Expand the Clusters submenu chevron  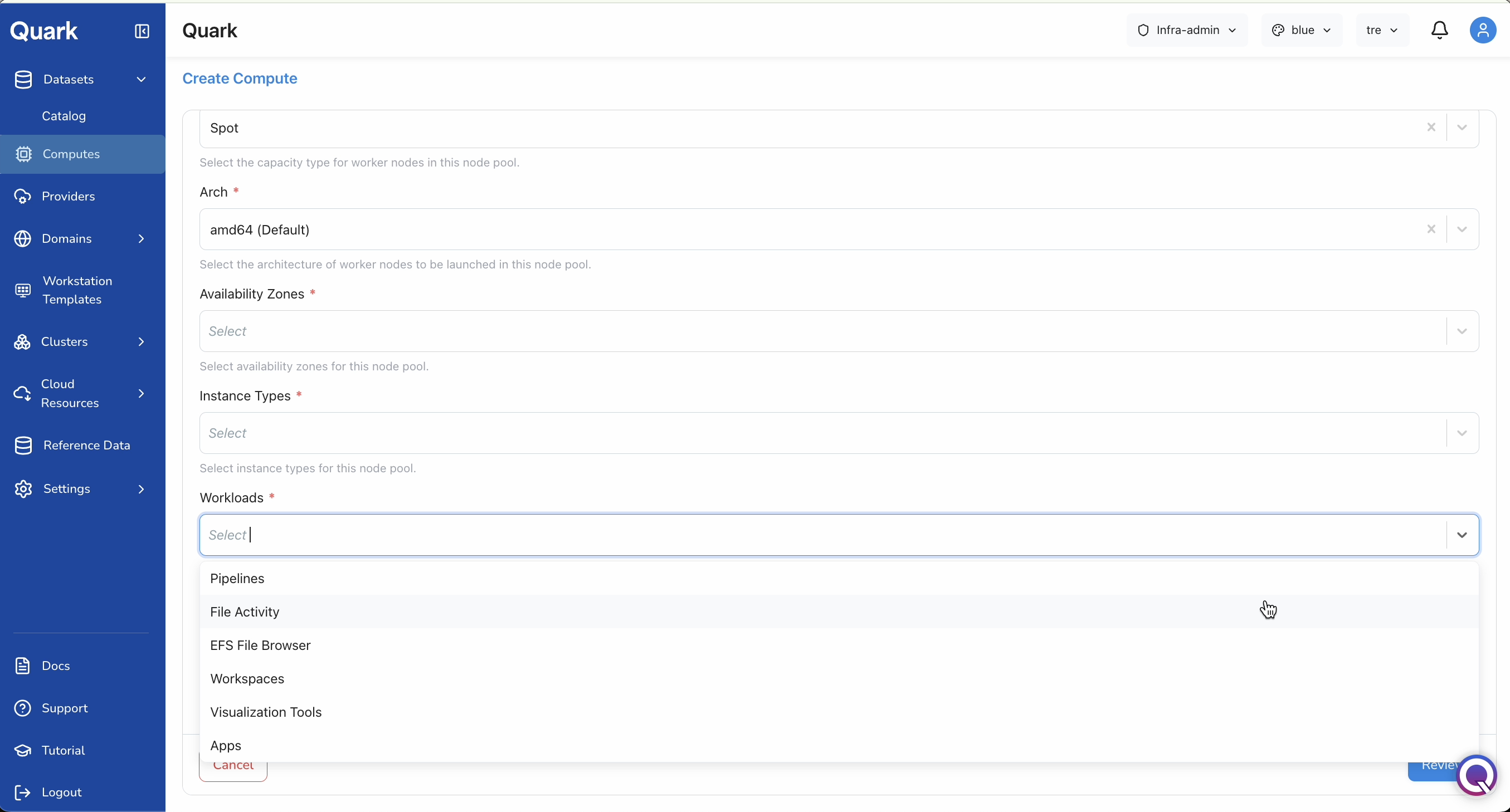[x=142, y=342]
